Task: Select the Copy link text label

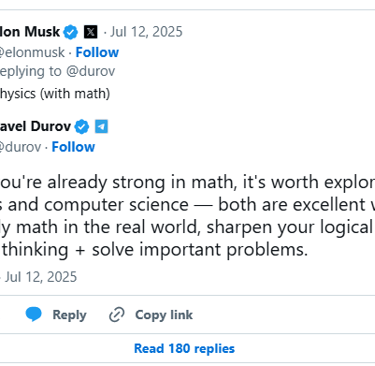Action: [x=164, y=315]
